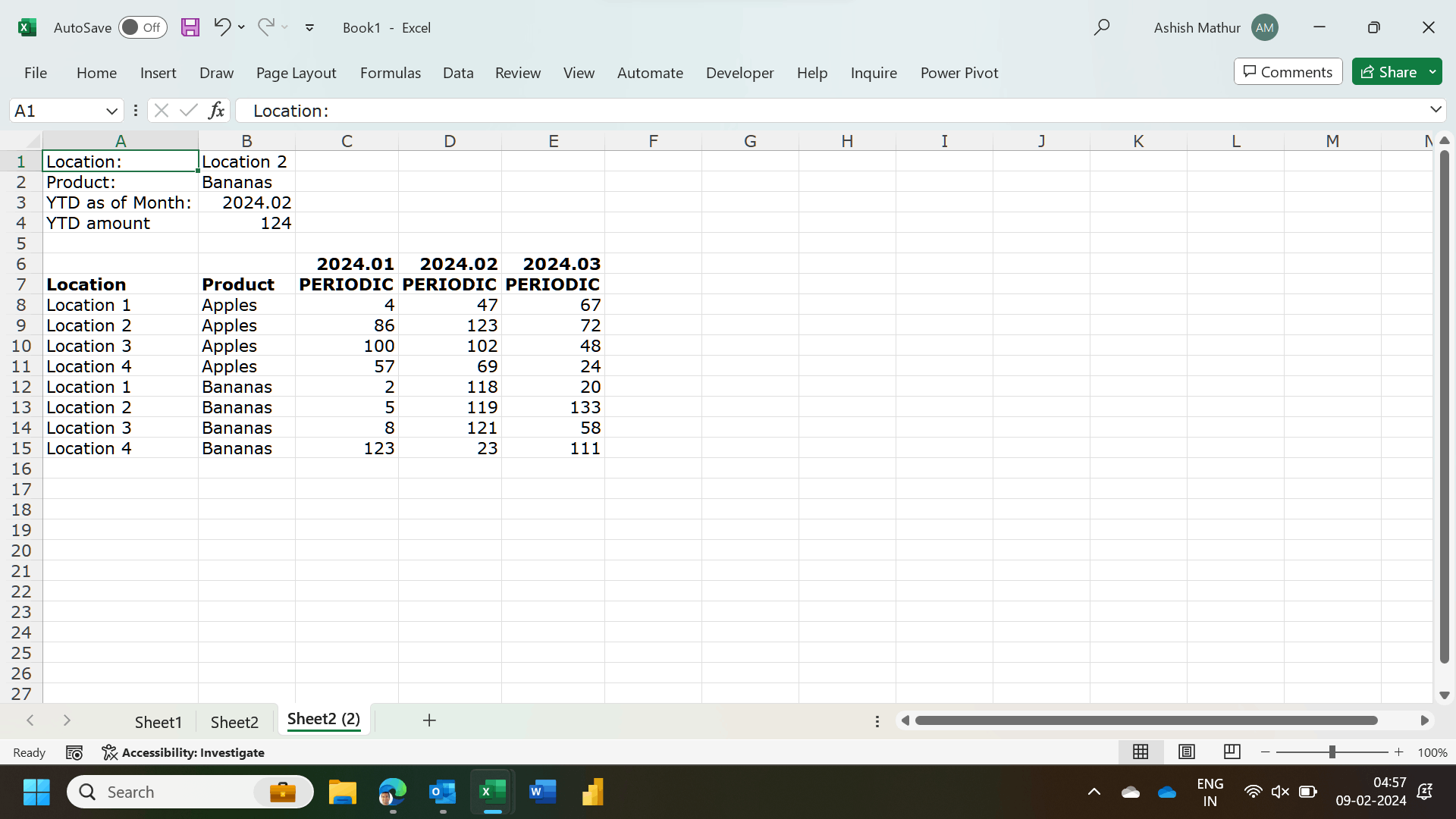Open Customize Quick Access Toolbar dropdown
Screen dimensions: 1456x819
click(x=309, y=27)
